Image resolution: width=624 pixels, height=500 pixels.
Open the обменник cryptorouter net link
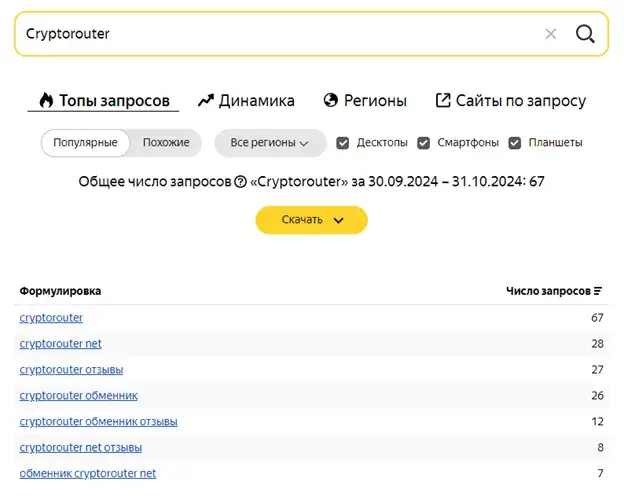pyautogui.click(x=88, y=473)
